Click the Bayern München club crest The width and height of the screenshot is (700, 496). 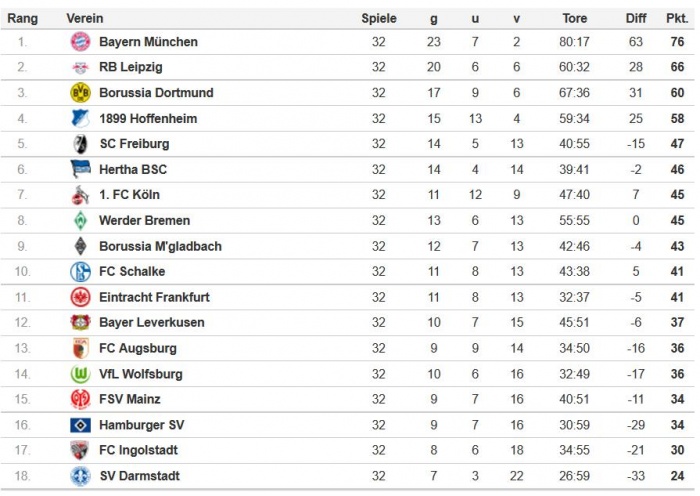80,42
